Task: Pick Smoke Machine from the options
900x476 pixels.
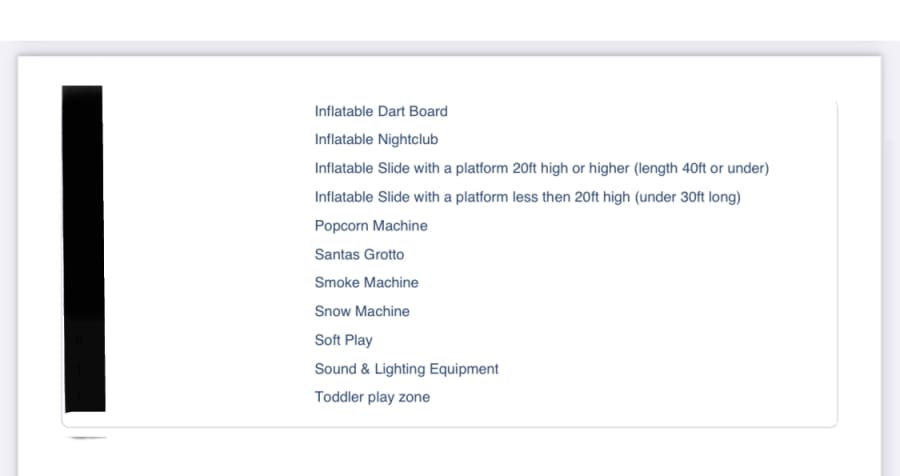Action: (x=366, y=283)
